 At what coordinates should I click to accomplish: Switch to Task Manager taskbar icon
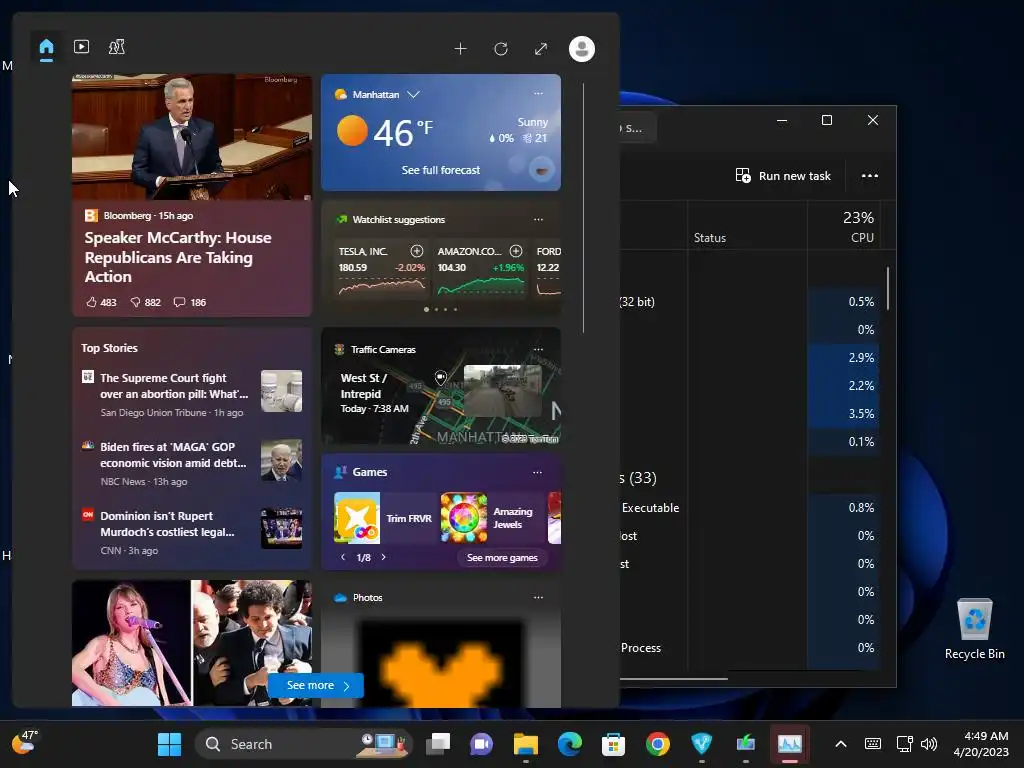coord(790,744)
